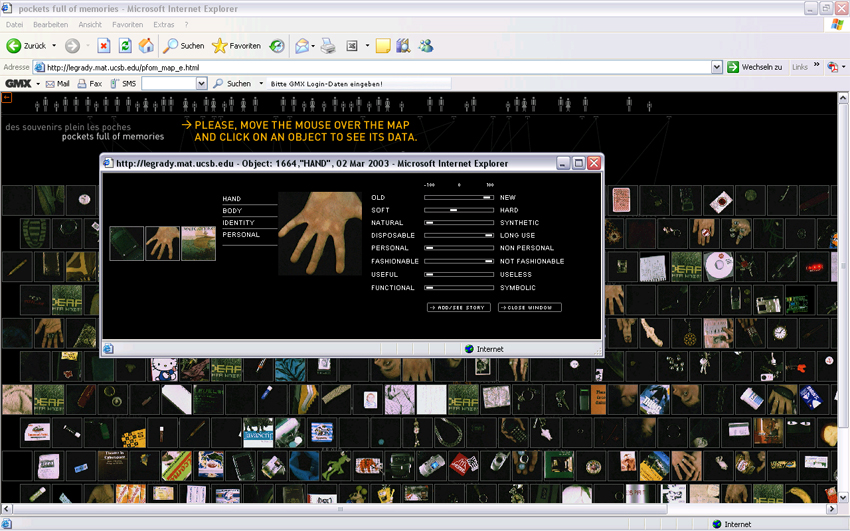850x531 pixels.
Task: Open the Bearbeiten menu
Action: click(50, 25)
